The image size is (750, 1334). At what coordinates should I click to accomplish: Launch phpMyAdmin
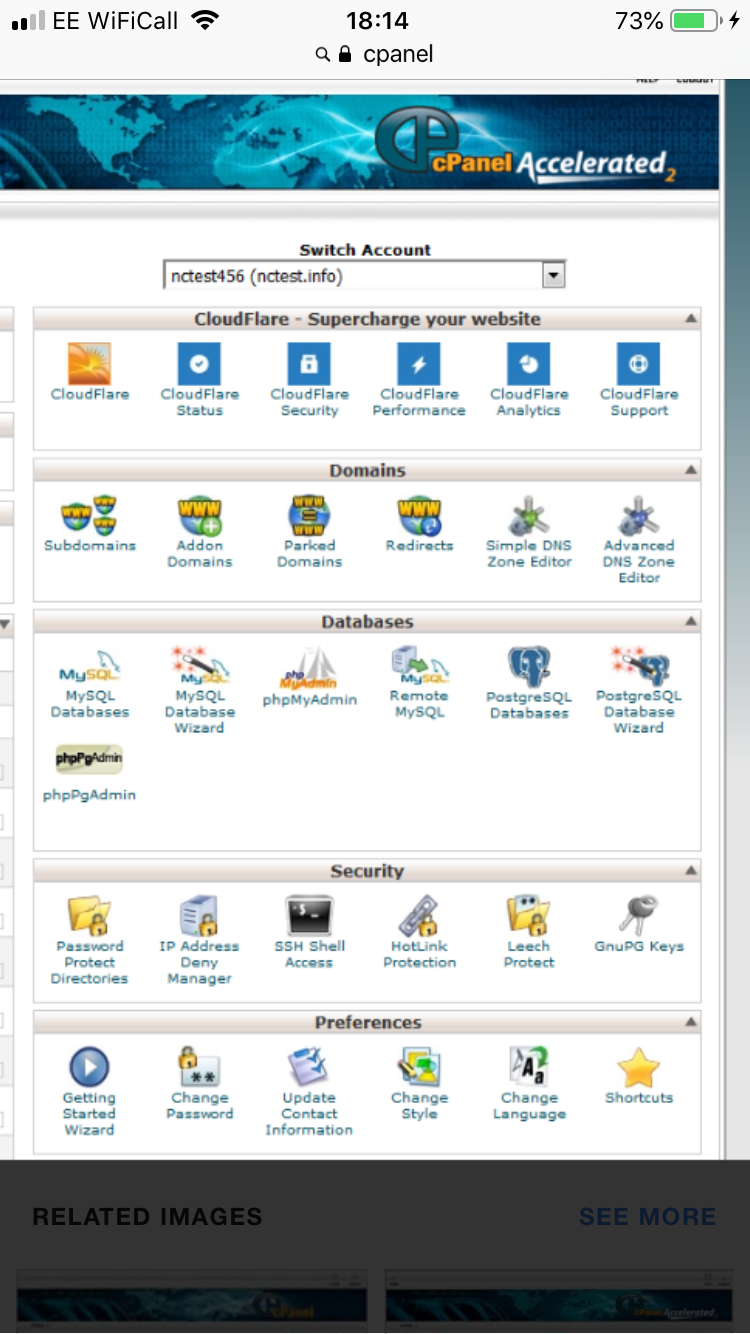pyautogui.click(x=309, y=668)
